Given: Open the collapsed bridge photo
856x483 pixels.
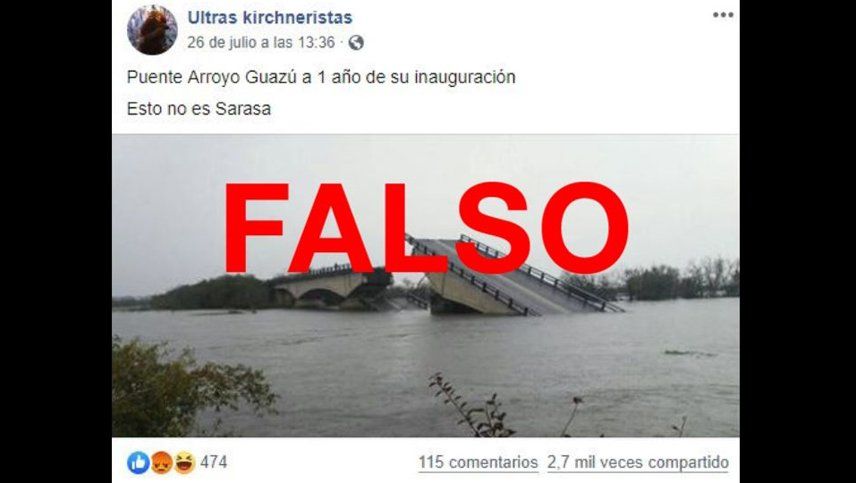Looking at the screenshot, I should pyautogui.click(x=426, y=285).
